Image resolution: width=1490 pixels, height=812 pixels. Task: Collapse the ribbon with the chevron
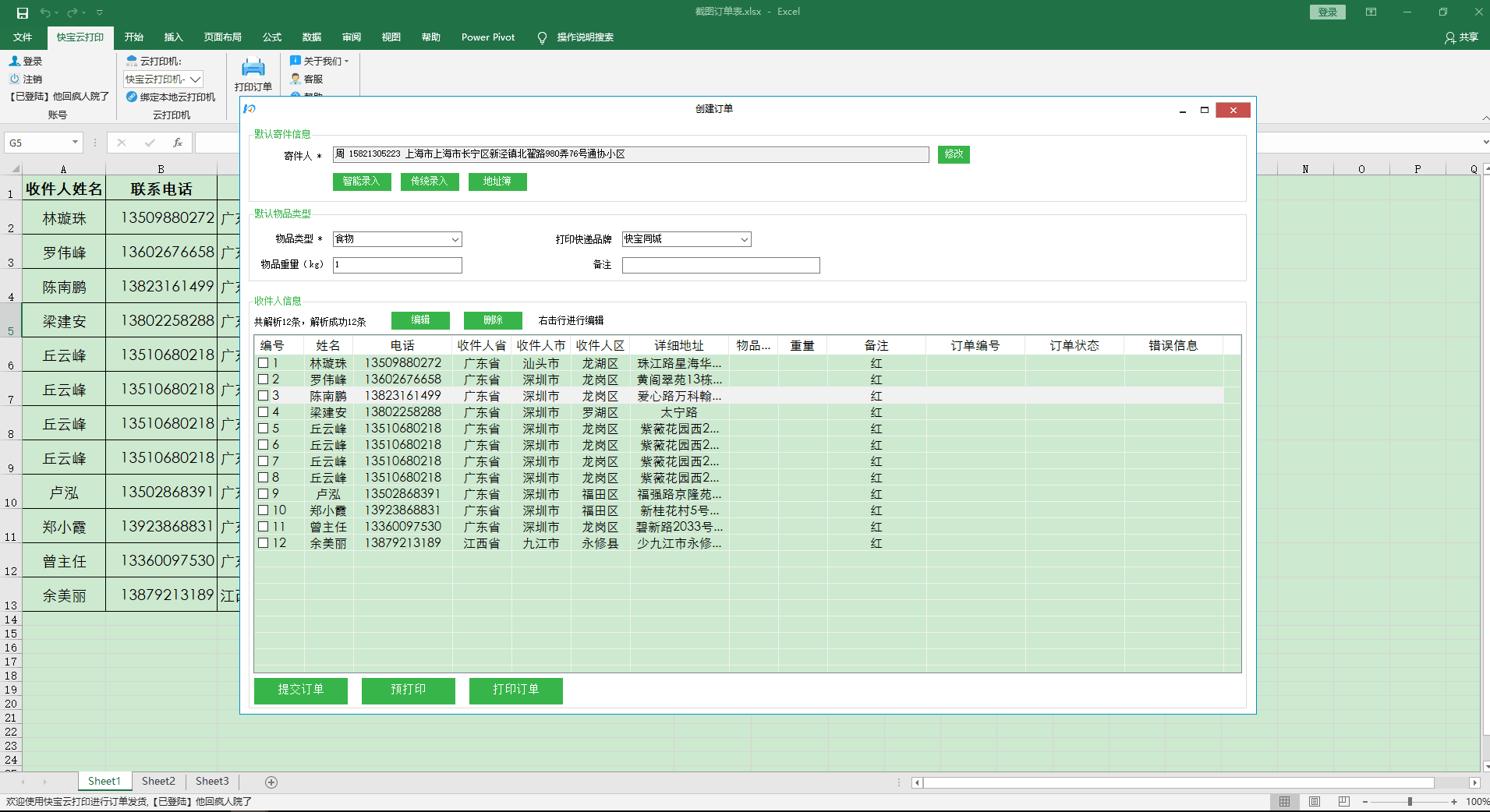point(1485,117)
